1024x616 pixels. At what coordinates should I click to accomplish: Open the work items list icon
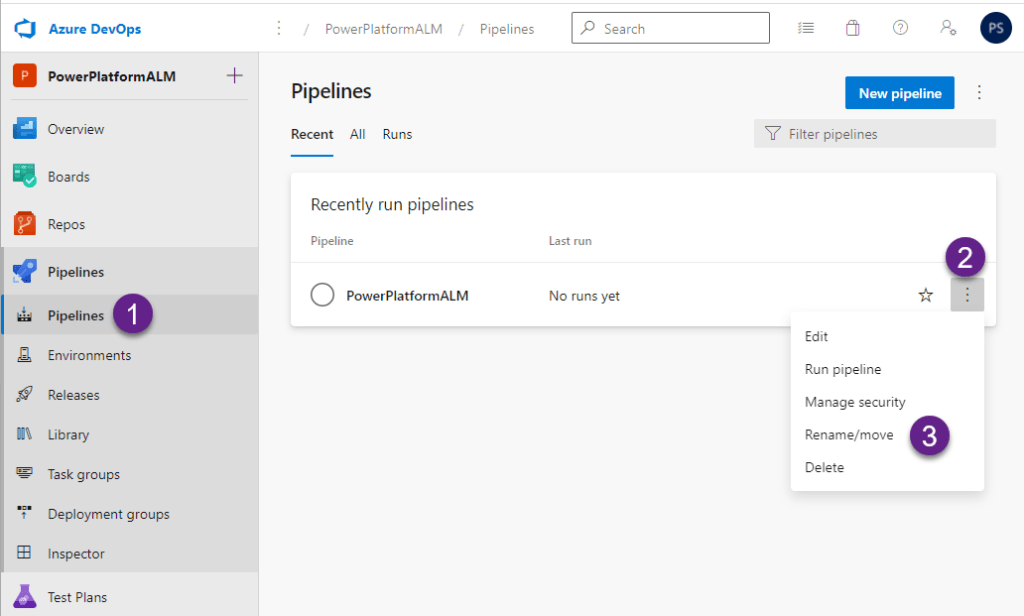tap(805, 29)
